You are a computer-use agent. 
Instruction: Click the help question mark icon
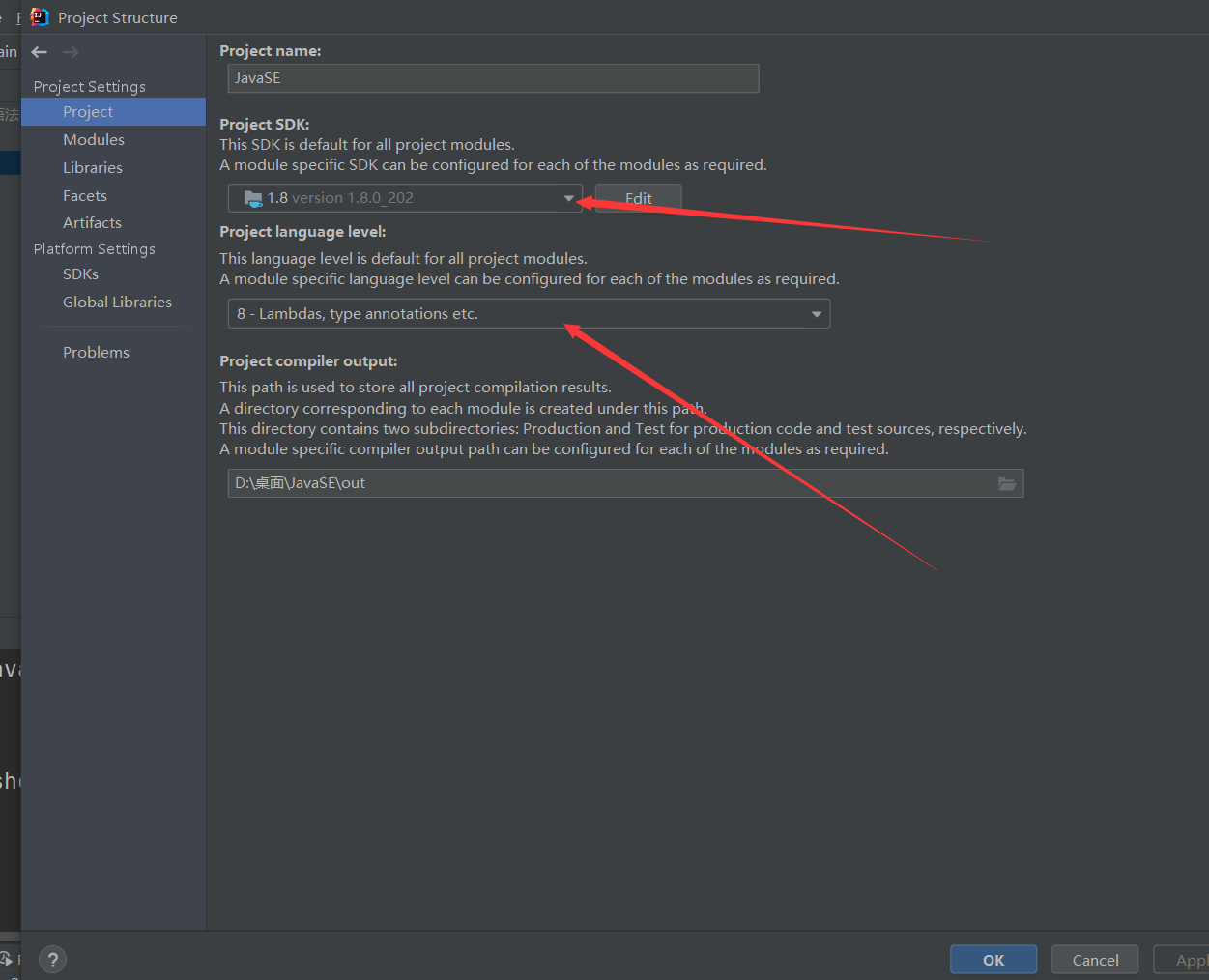[x=53, y=960]
